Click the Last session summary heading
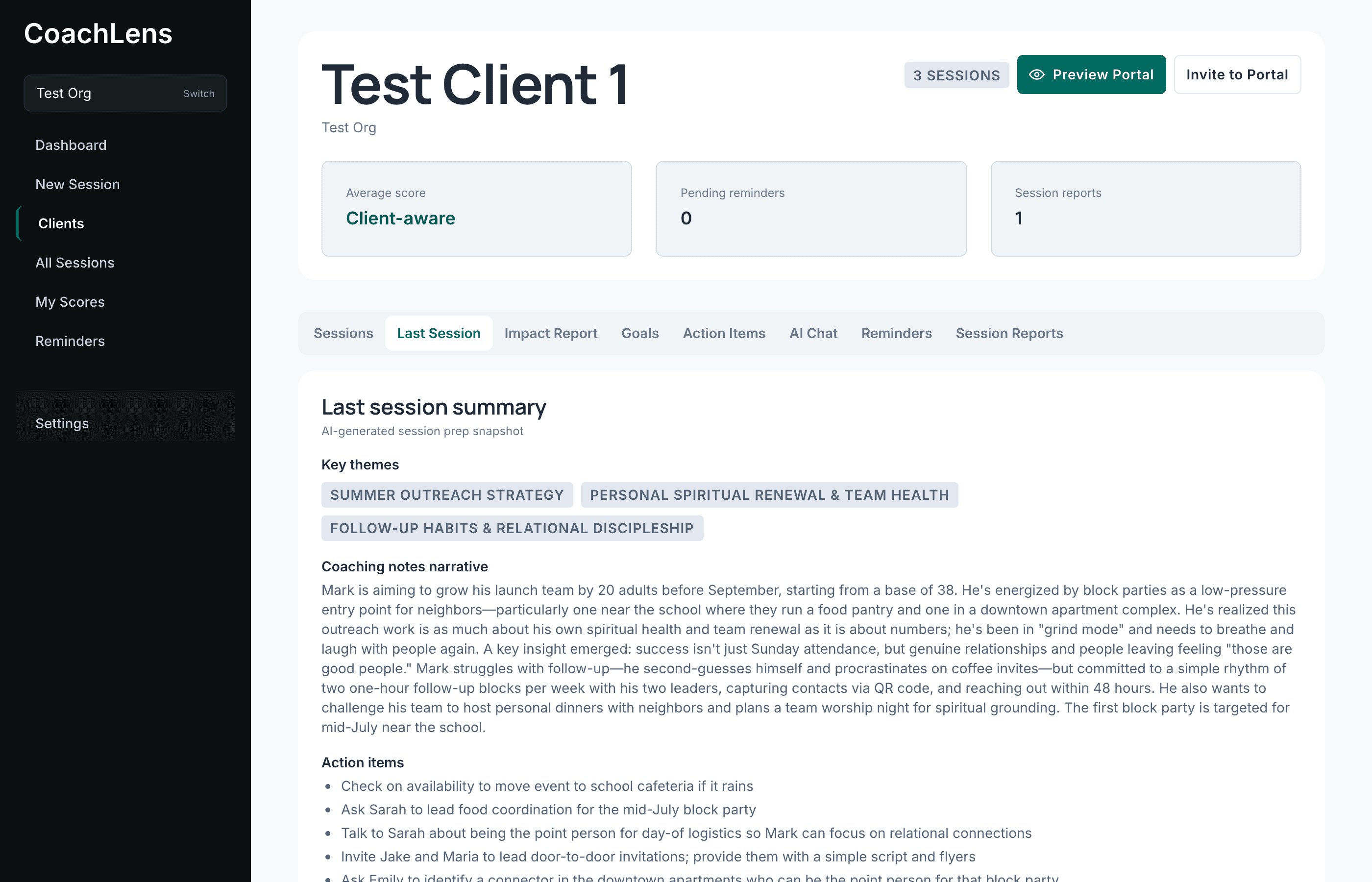 434,407
